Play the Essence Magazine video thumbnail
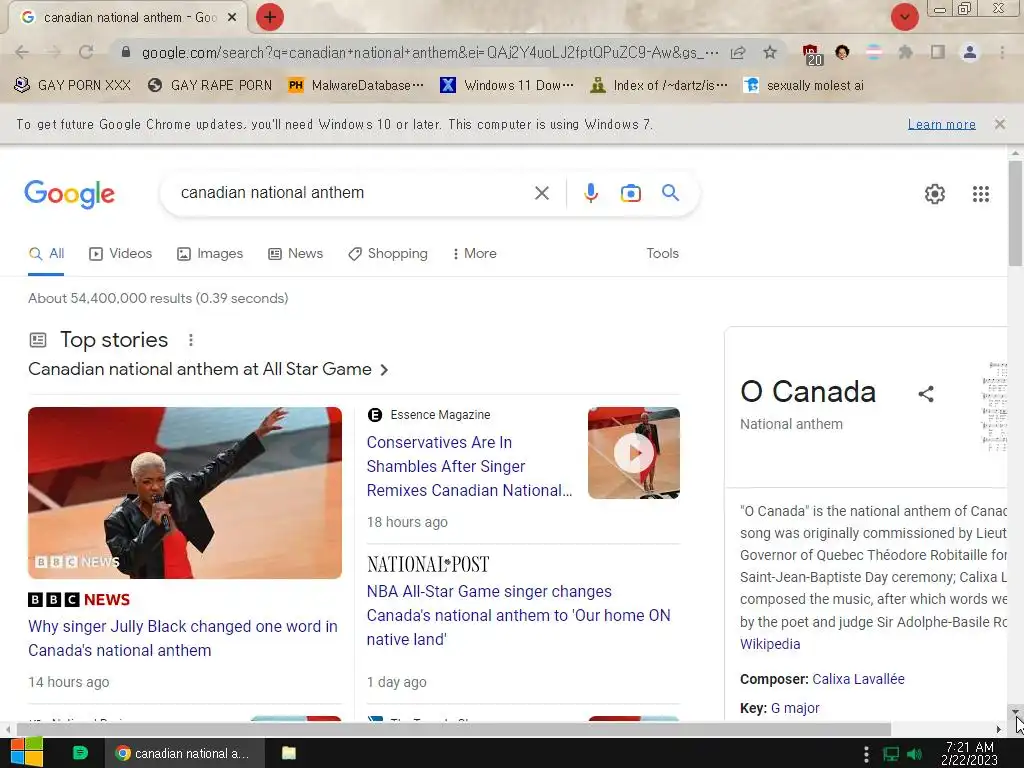 pyautogui.click(x=633, y=453)
